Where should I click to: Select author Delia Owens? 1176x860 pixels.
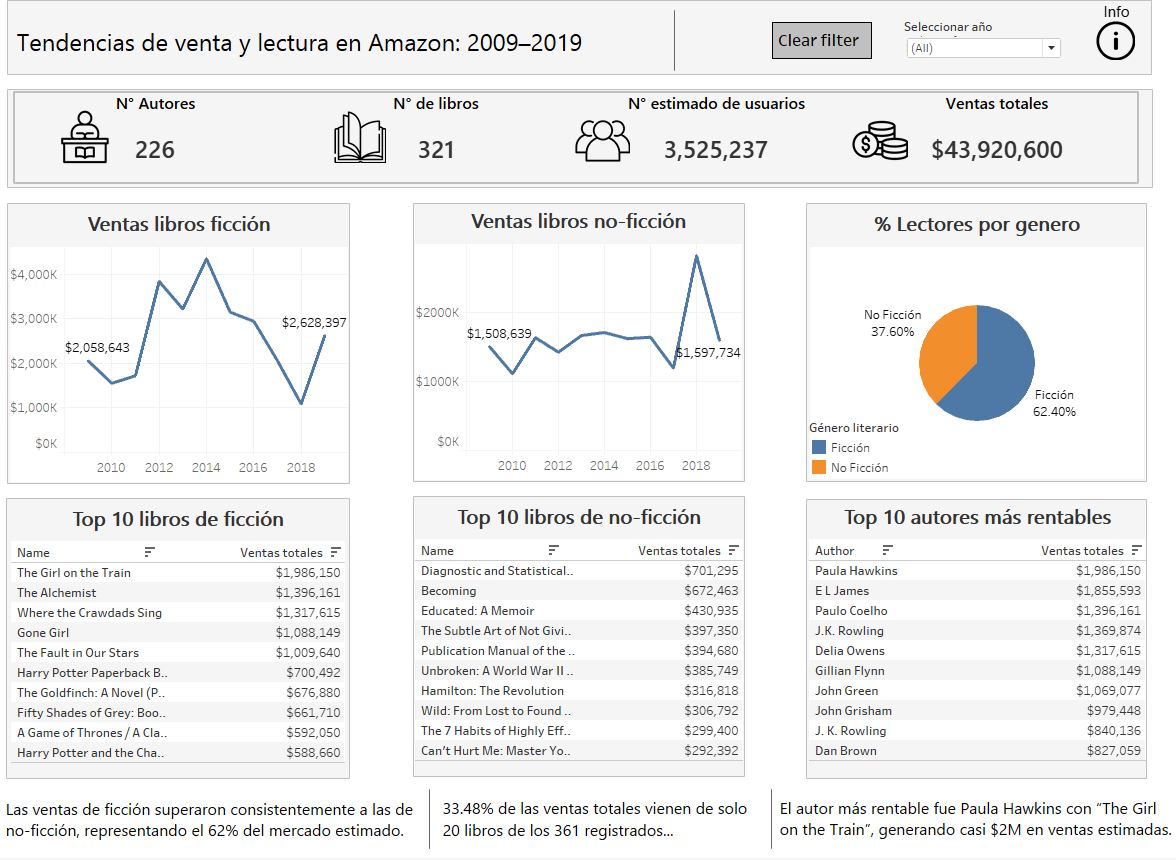pyautogui.click(x=850, y=651)
